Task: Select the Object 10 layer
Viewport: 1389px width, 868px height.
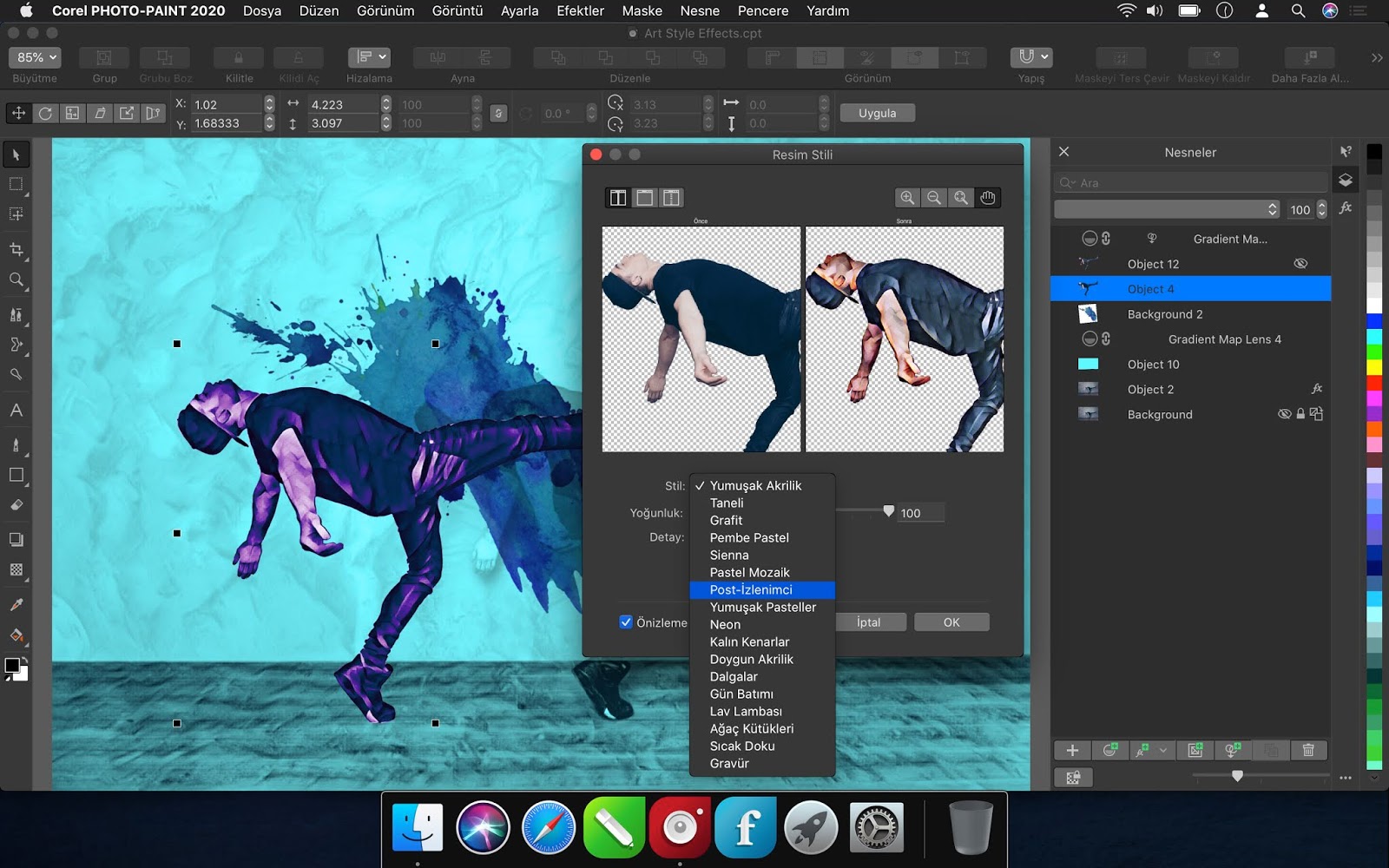Action: tap(1190, 365)
